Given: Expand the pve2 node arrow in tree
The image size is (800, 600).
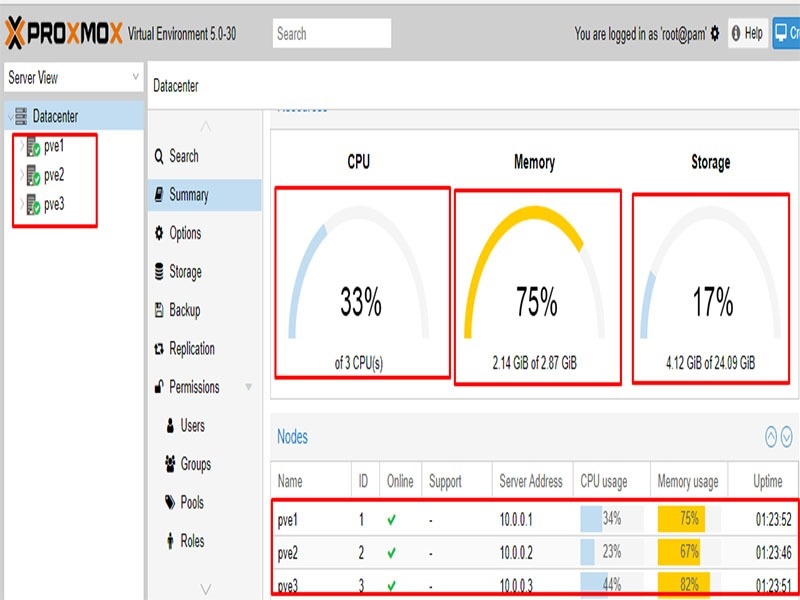Looking at the screenshot, I should coord(22,176).
